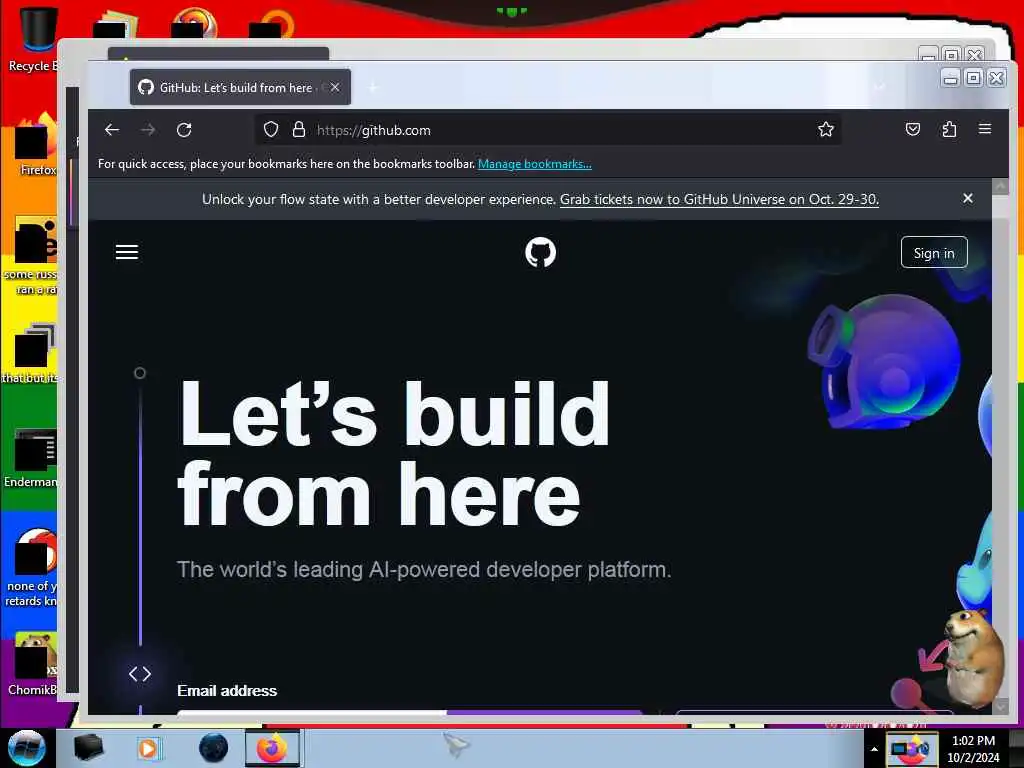Click the code brackets icon on the timeline
This screenshot has height=768, width=1024.
point(140,674)
